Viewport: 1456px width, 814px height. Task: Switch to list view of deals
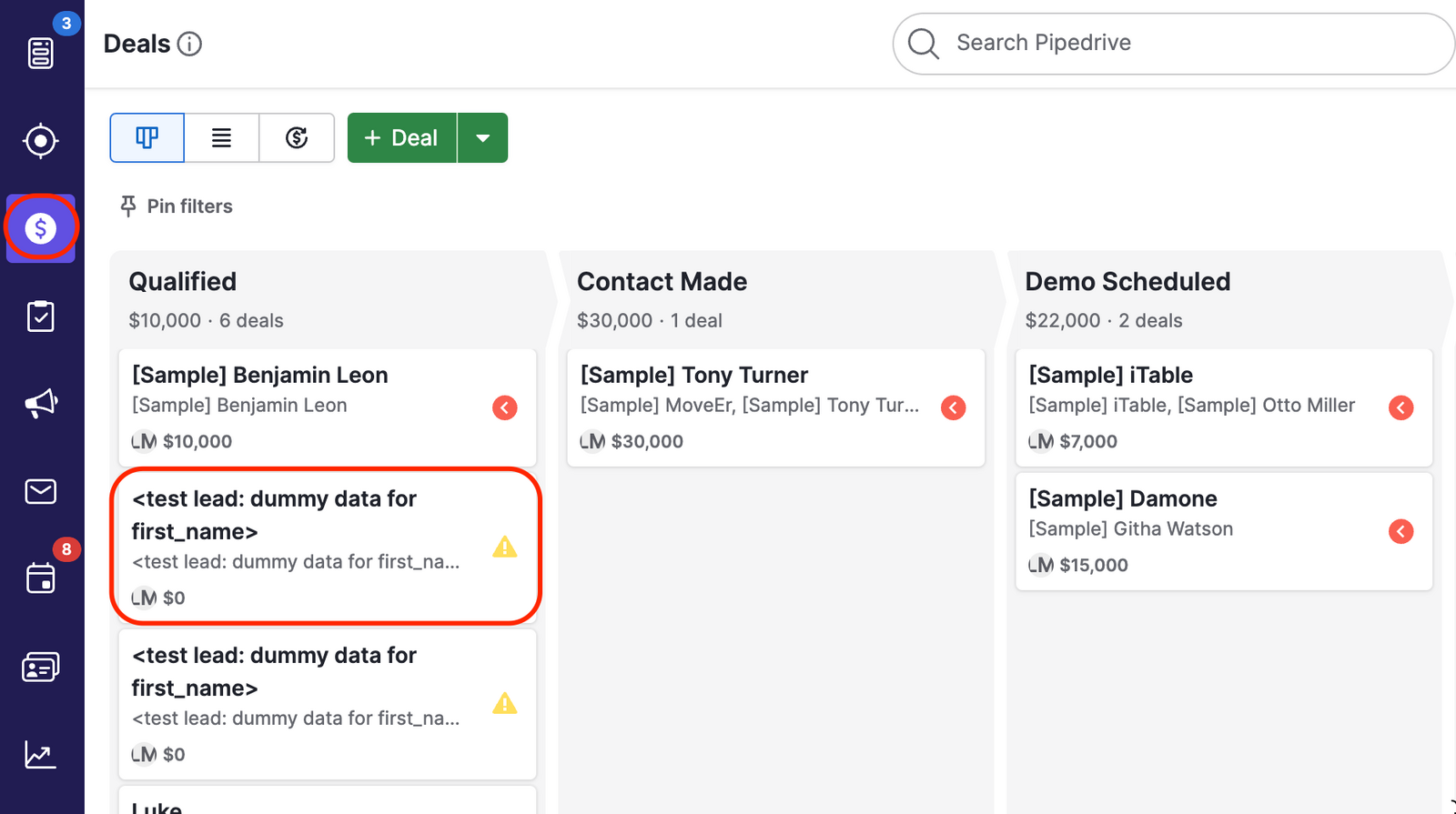click(x=221, y=137)
